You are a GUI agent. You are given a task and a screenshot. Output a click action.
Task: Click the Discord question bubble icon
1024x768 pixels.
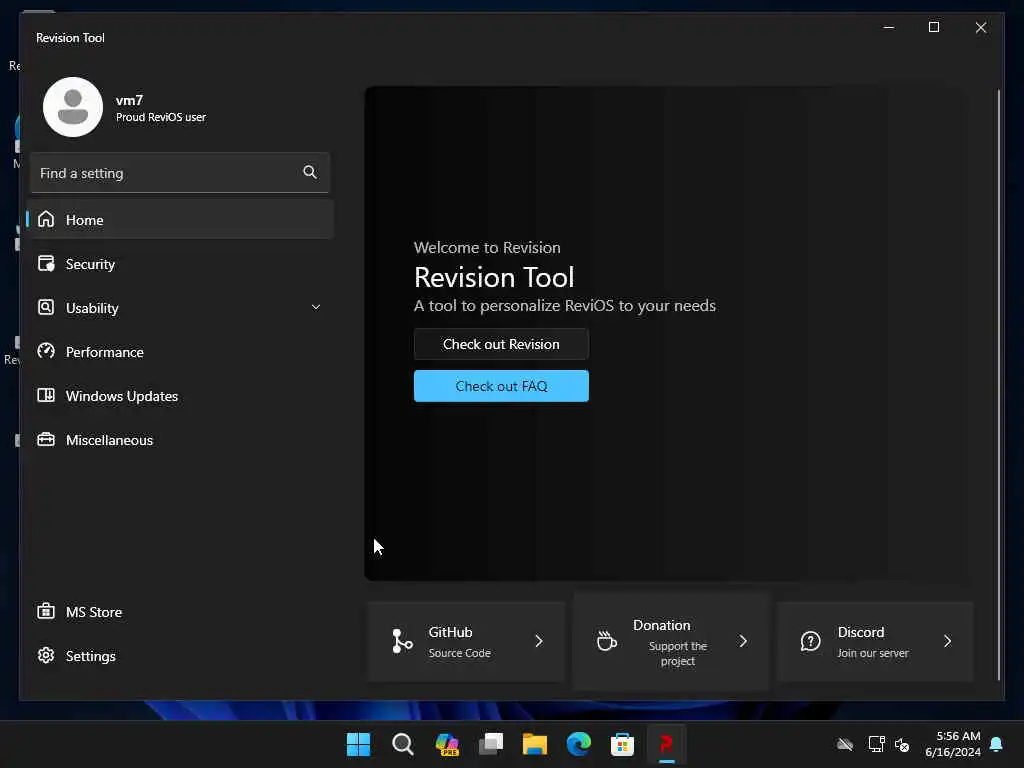pyautogui.click(x=810, y=641)
